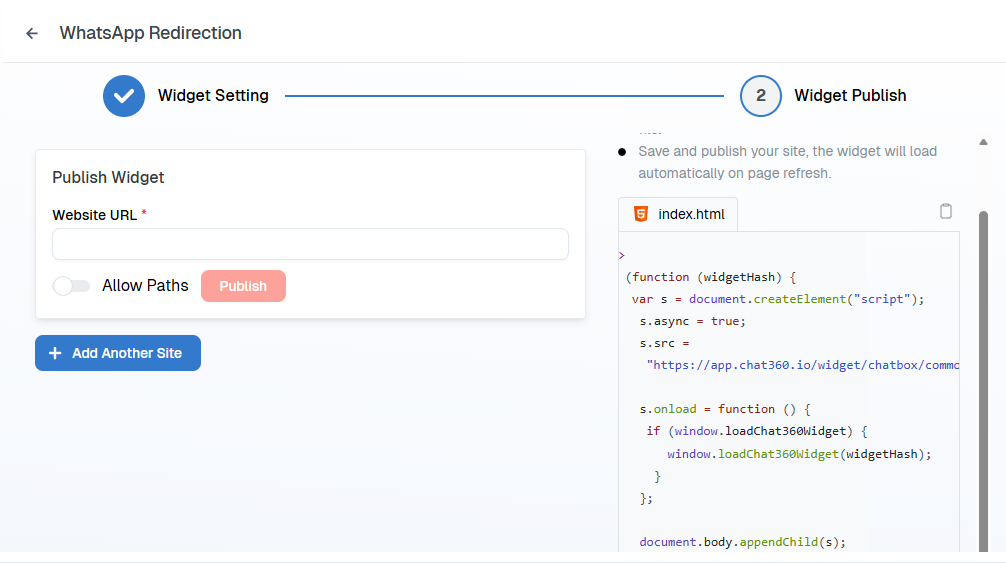
Task: Focus the Website URL input field
Action: [x=311, y=244]
